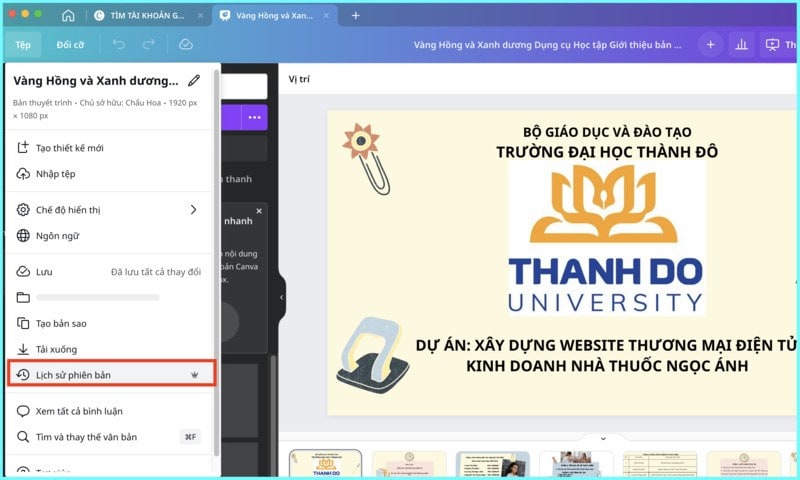Close the Vàng Hồng và Xan... tab
Screen dimensions: 800x480
[x=326, y=16]
